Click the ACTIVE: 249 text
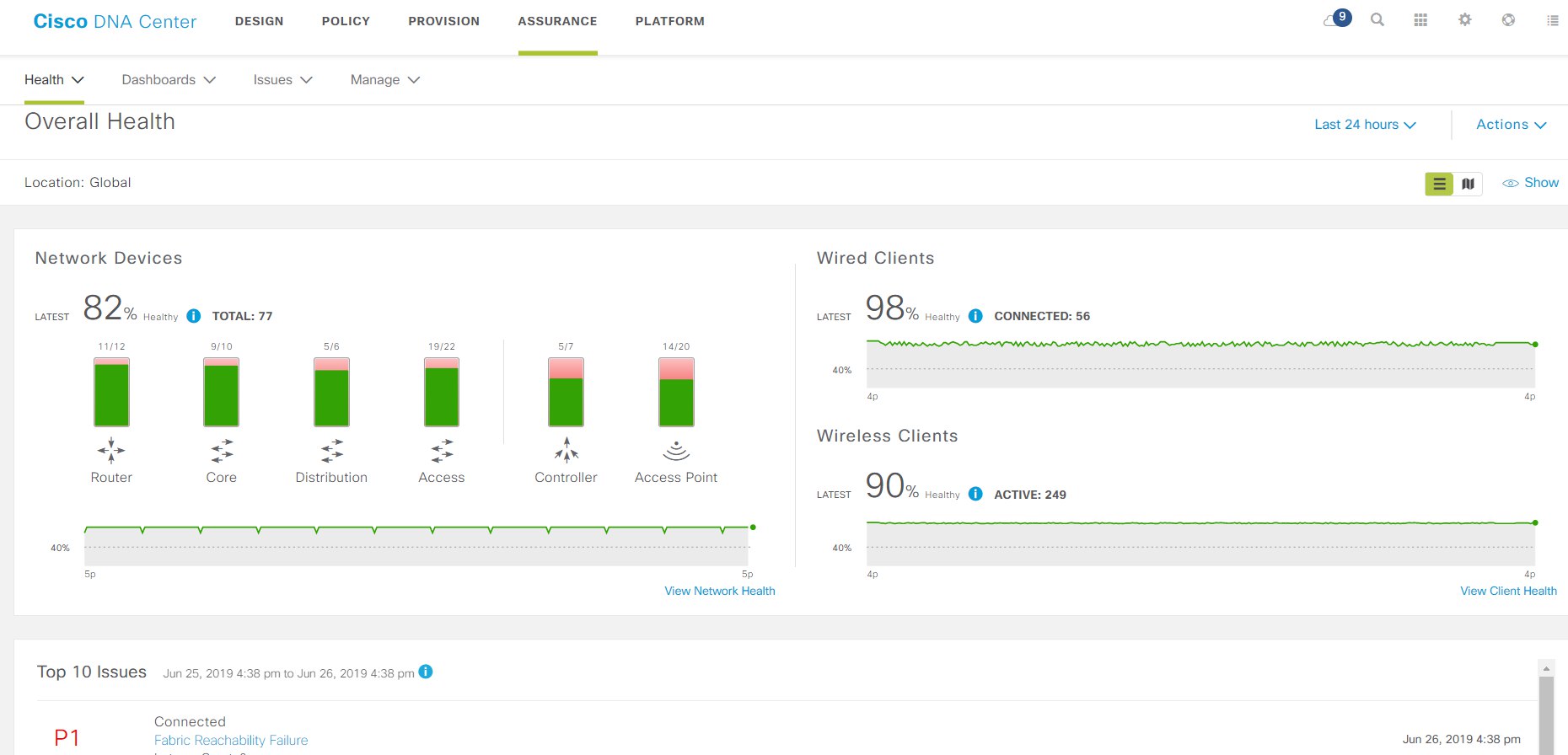Screen dimensions: 1568x755 click(x=1030, y=495)
